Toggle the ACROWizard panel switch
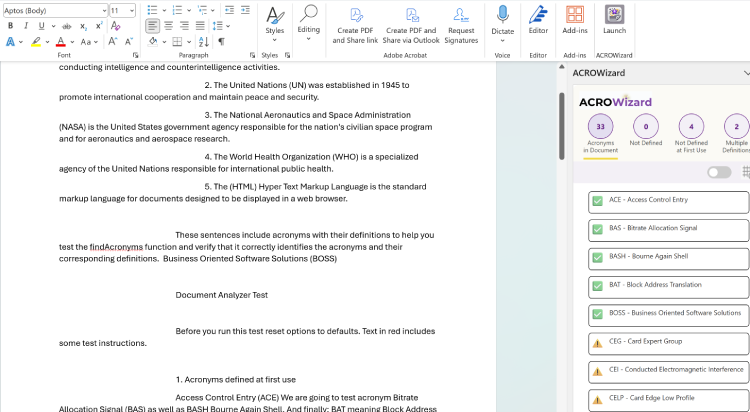750x412 pixels. (x=719, y=172)
